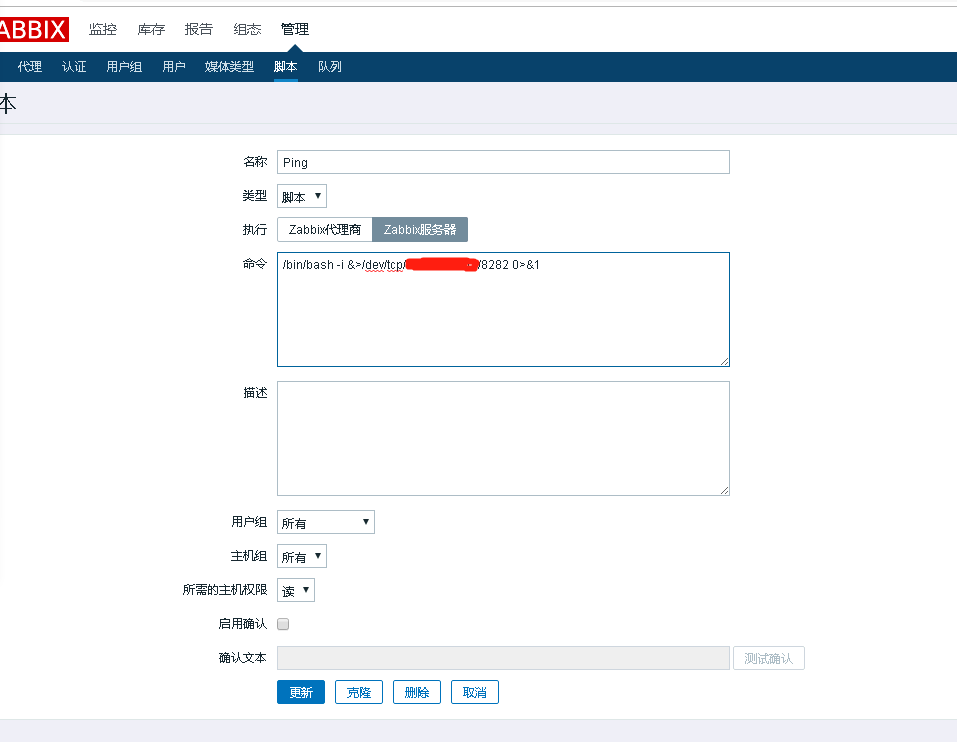Click the 克隆 button
Screen dimensions: 957x742
tap(359, 692)
